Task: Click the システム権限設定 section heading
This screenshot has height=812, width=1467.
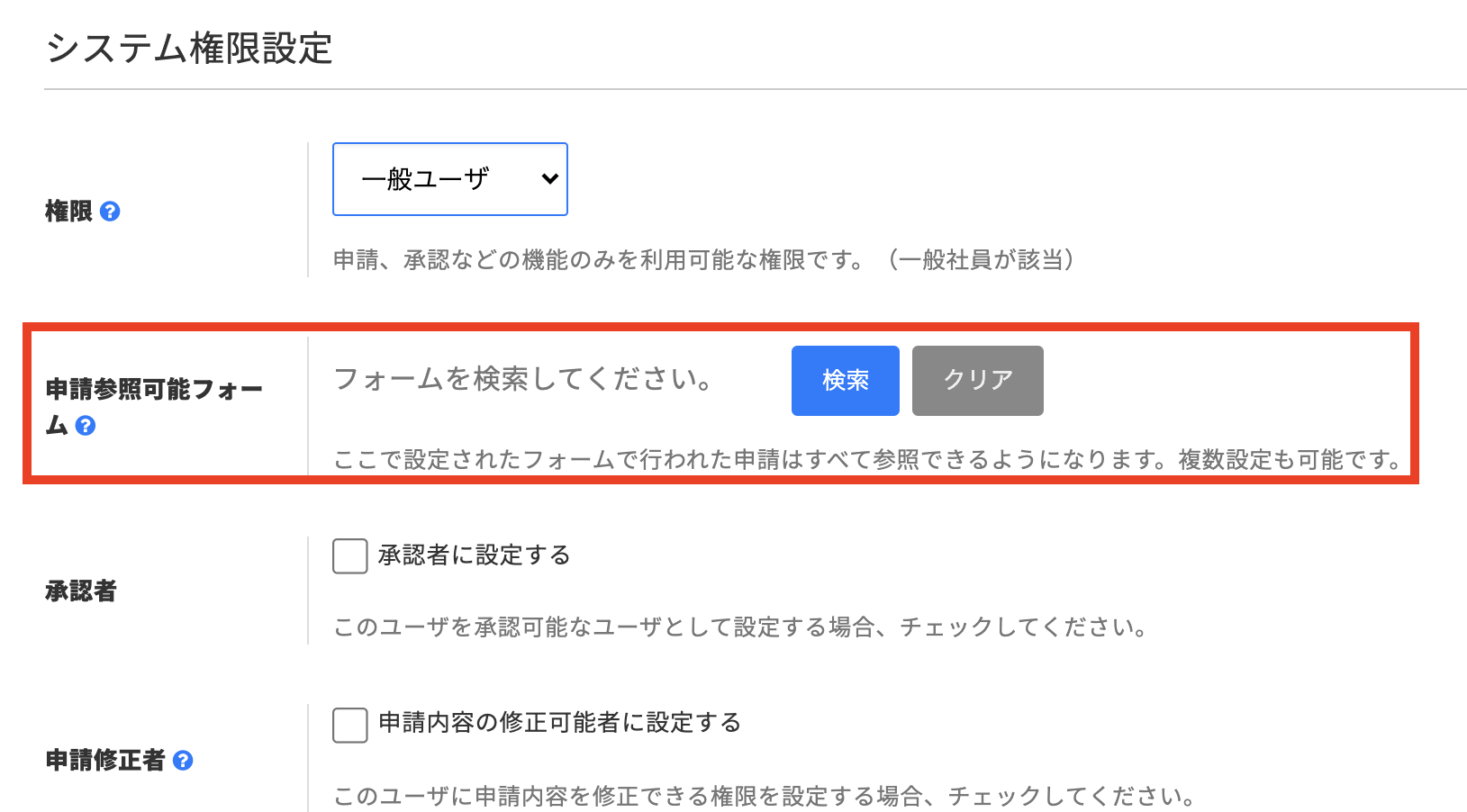Action: pos(189,49)
